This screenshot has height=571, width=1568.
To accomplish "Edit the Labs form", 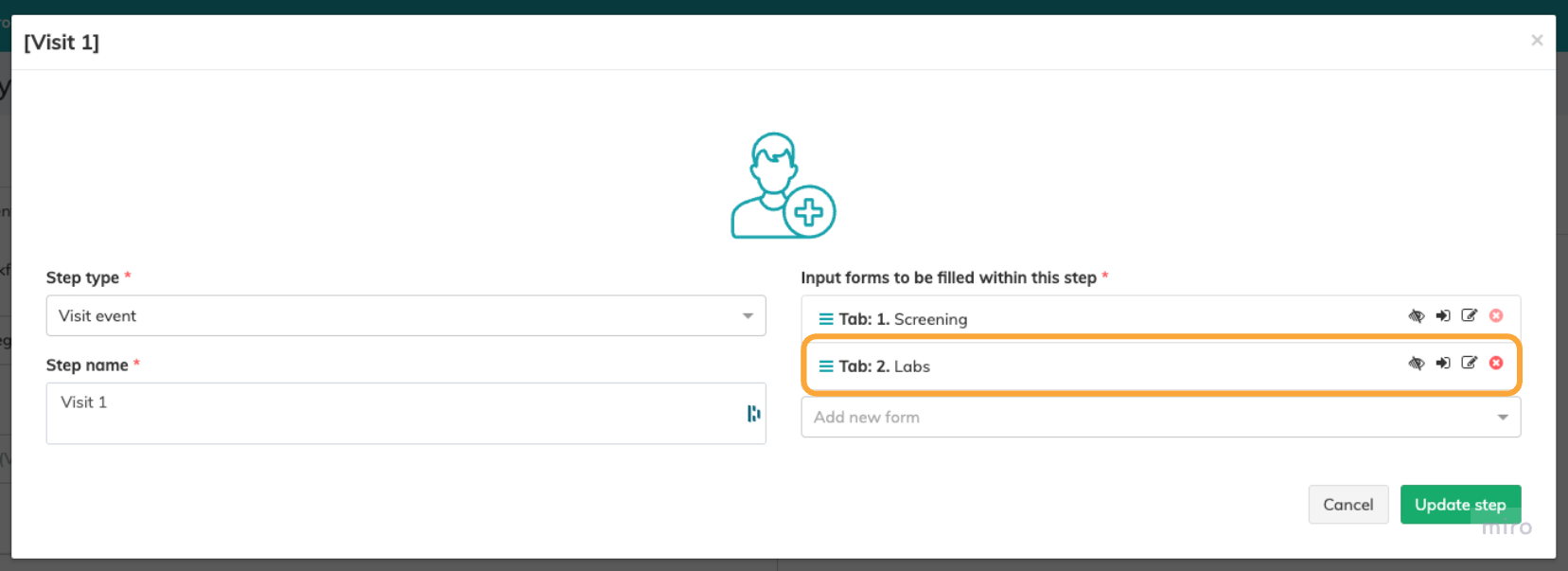I will (1469, 364).
